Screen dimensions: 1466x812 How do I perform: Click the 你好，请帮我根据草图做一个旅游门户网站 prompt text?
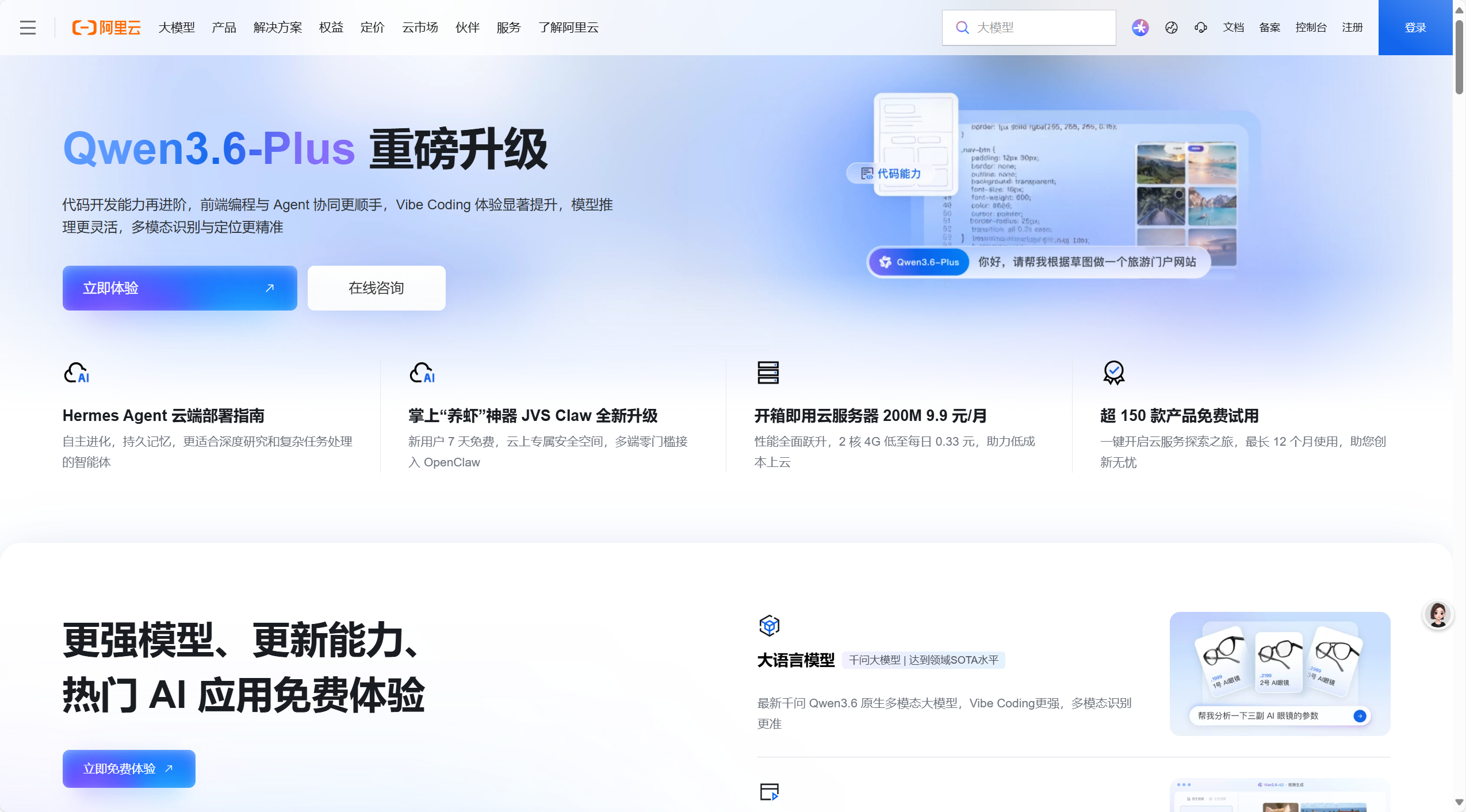coord(1087,262)
